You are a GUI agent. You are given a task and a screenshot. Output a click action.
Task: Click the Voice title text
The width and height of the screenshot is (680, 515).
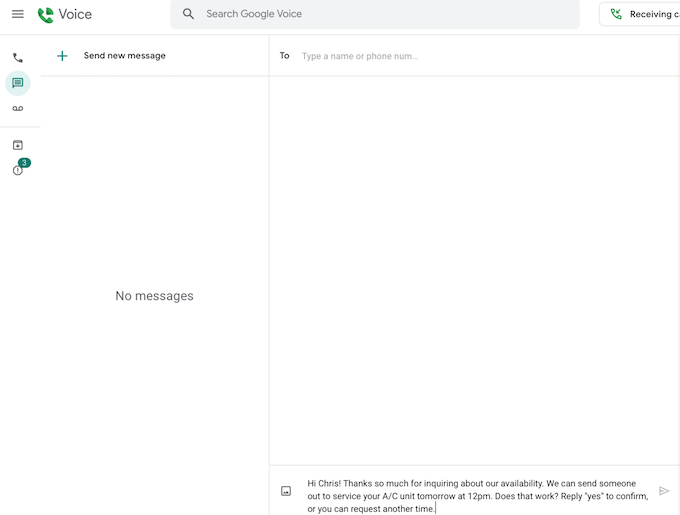coord(75,15)
